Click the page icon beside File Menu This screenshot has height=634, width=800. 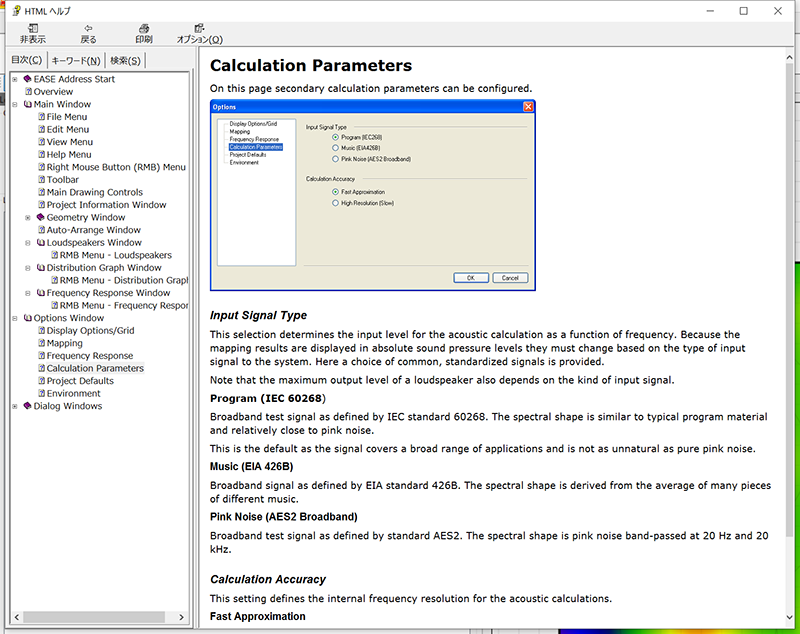[x=42, y=117]
